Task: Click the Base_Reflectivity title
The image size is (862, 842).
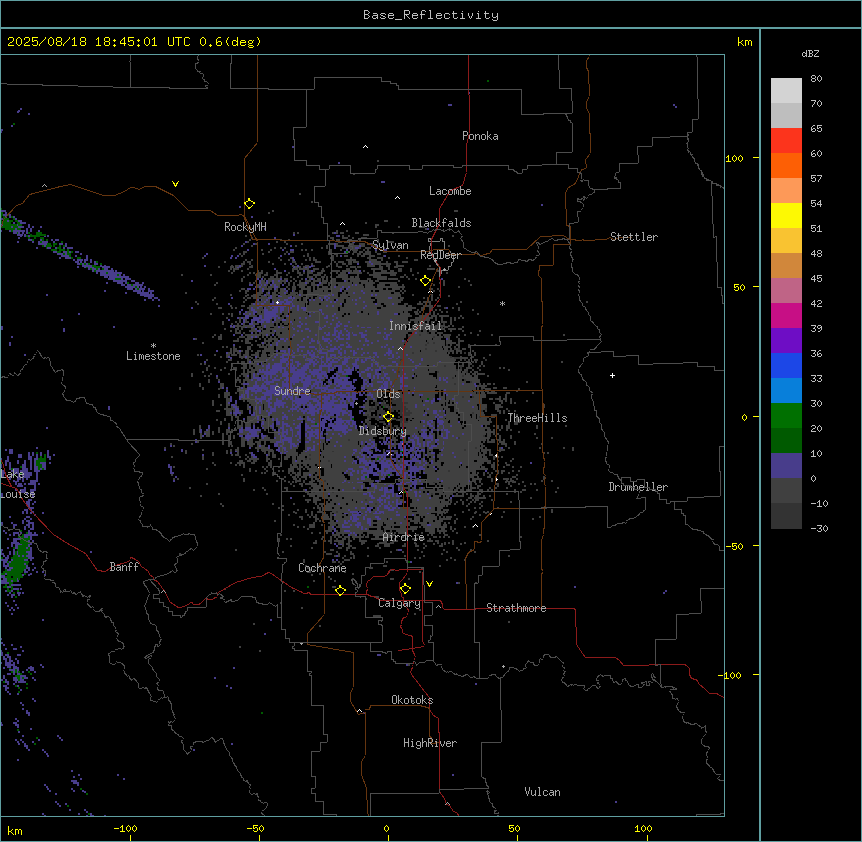Action: coord(431,15)
